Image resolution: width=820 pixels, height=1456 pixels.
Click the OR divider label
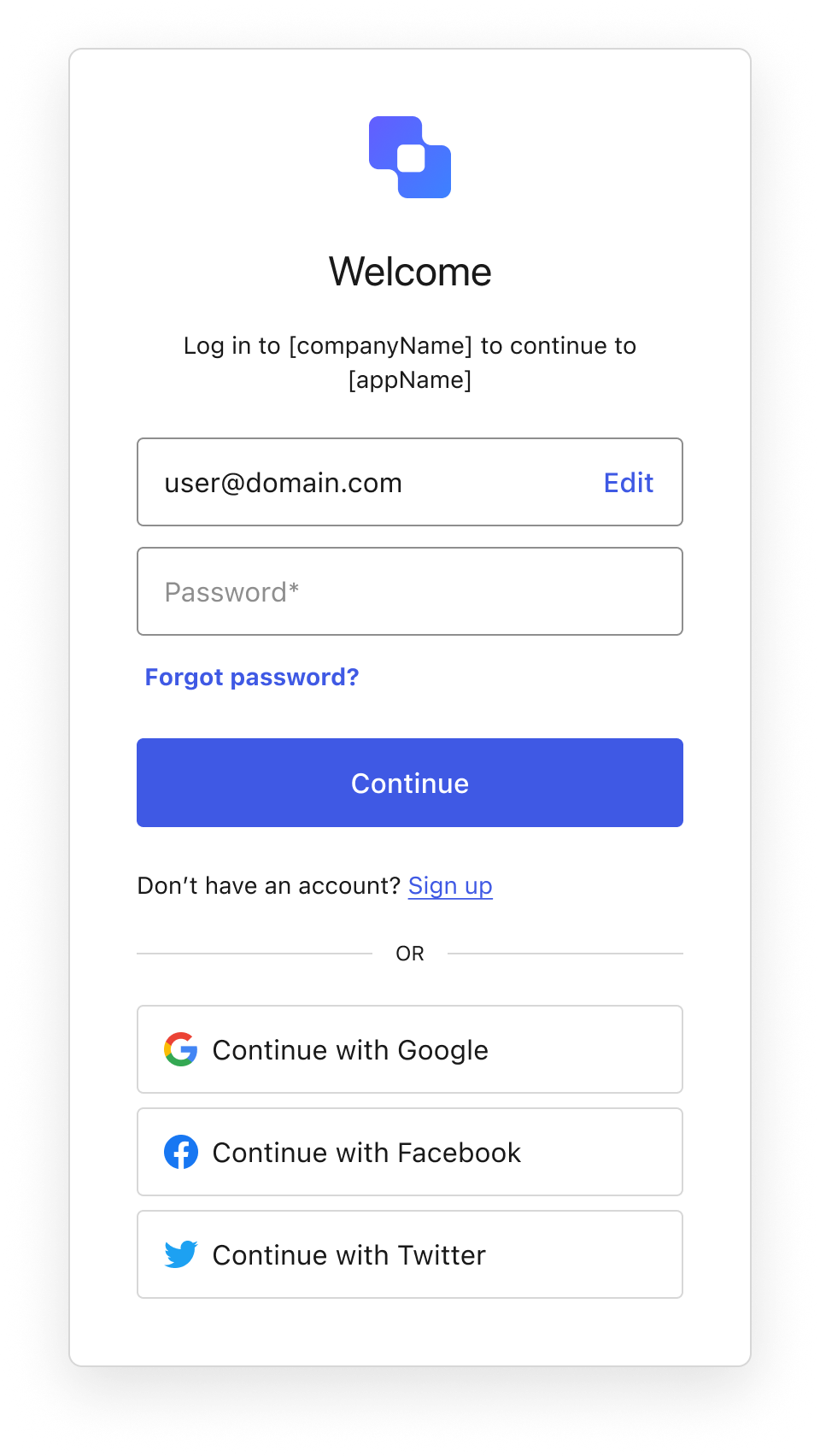click(410, 954)
